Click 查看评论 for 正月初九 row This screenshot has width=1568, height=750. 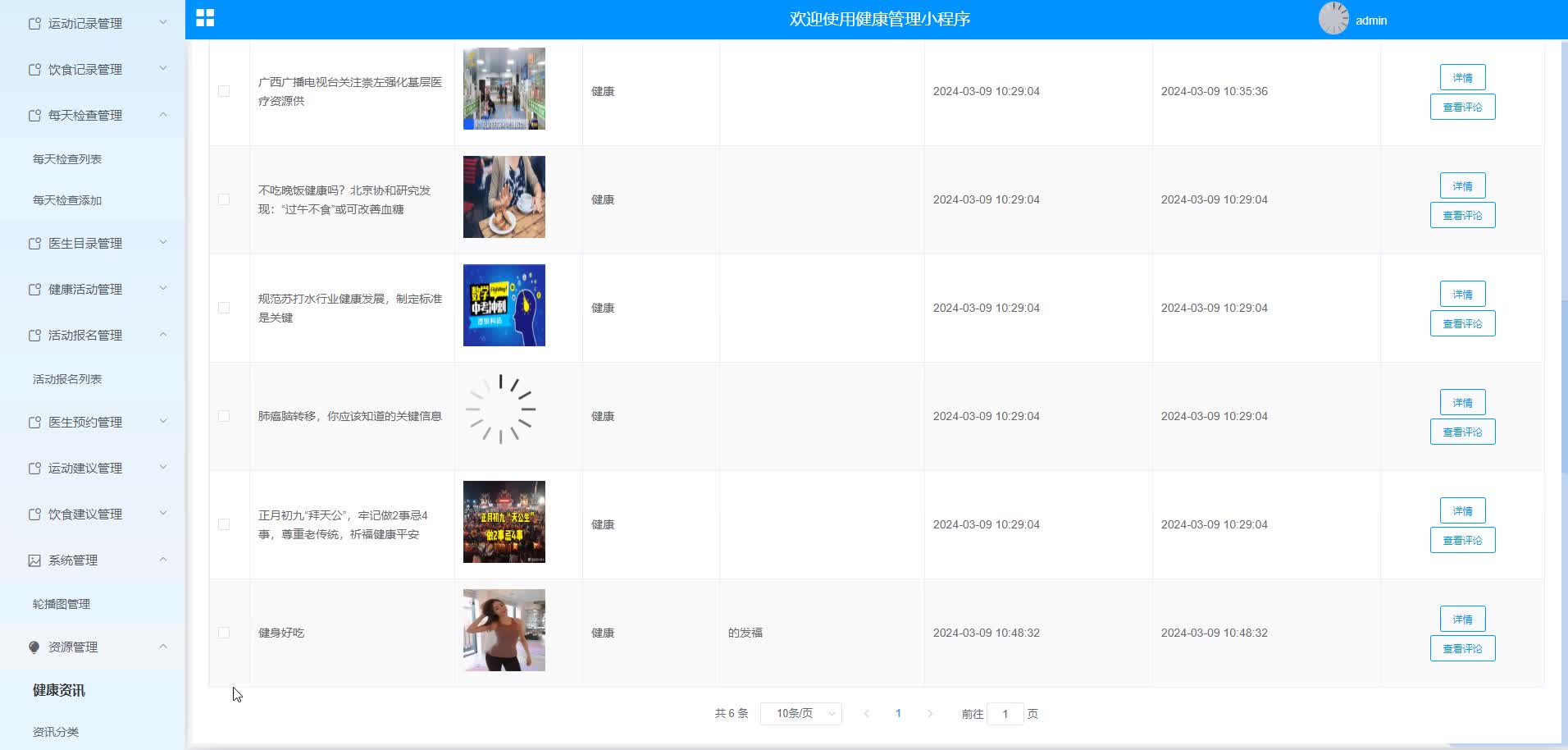(x=1462, y=540)
